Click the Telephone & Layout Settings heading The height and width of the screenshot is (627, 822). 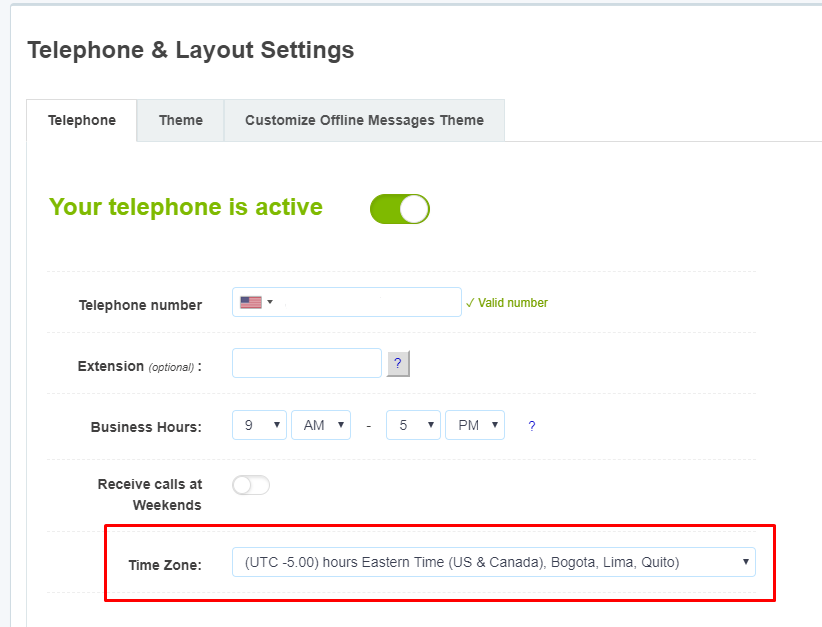[191, 50]
